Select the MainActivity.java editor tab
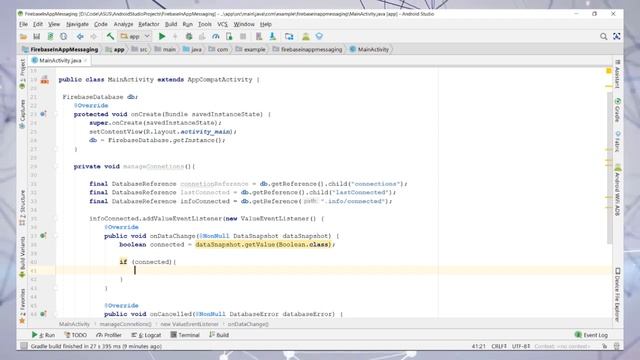Viewport: 640px width, 360px height. pyautogui.click(x=60, y=60)
